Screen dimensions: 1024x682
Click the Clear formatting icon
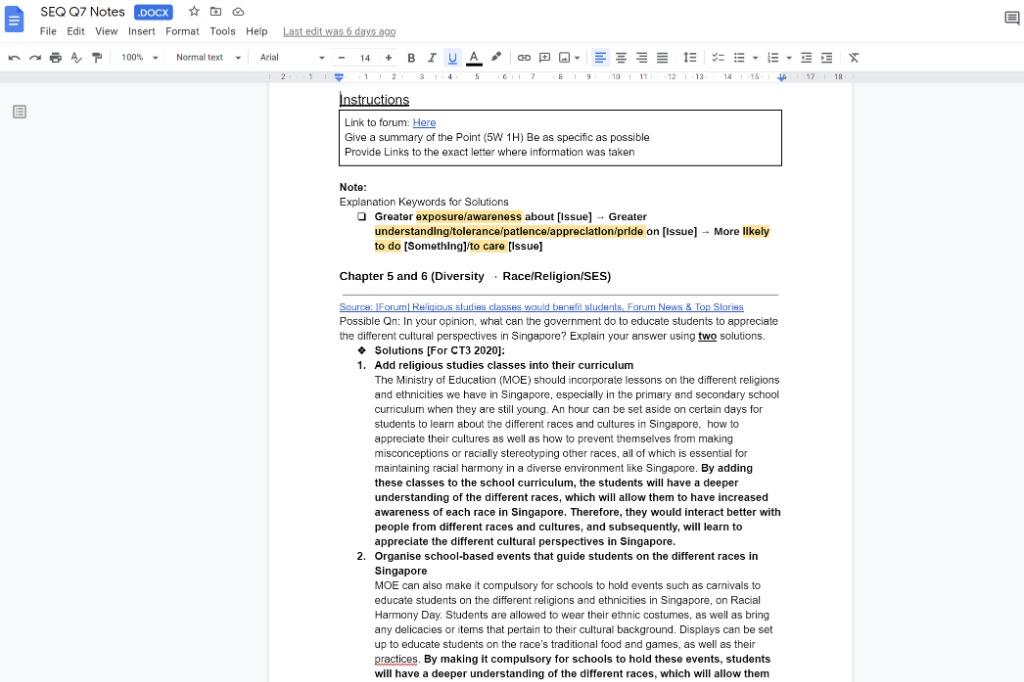pyautogui.click(x=853, y=57)
